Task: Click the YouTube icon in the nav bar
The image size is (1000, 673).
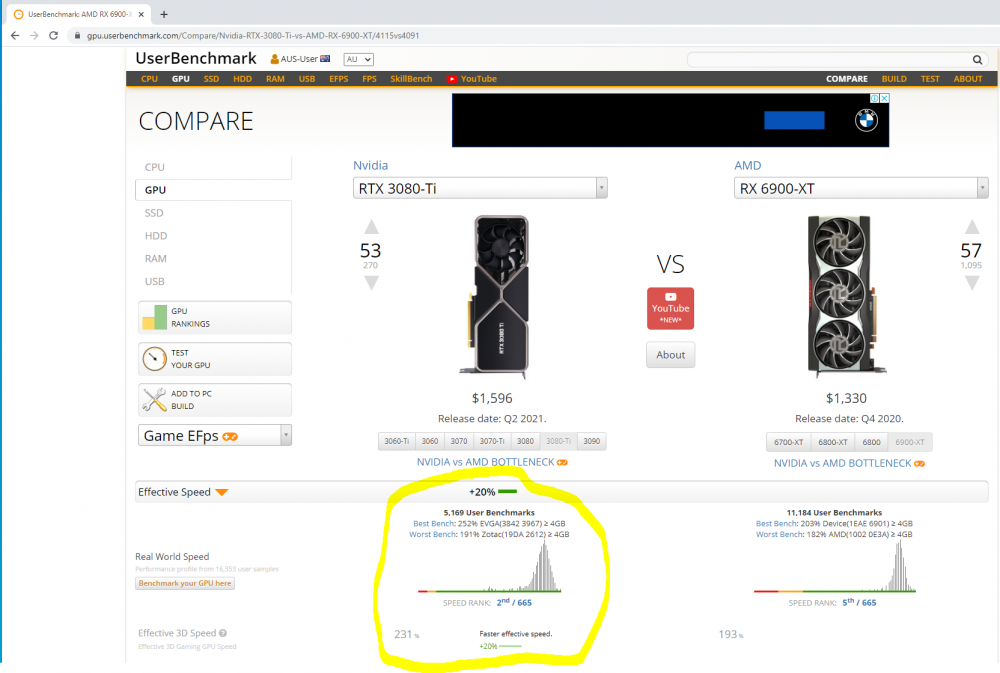Action: (x=452, y=79)
